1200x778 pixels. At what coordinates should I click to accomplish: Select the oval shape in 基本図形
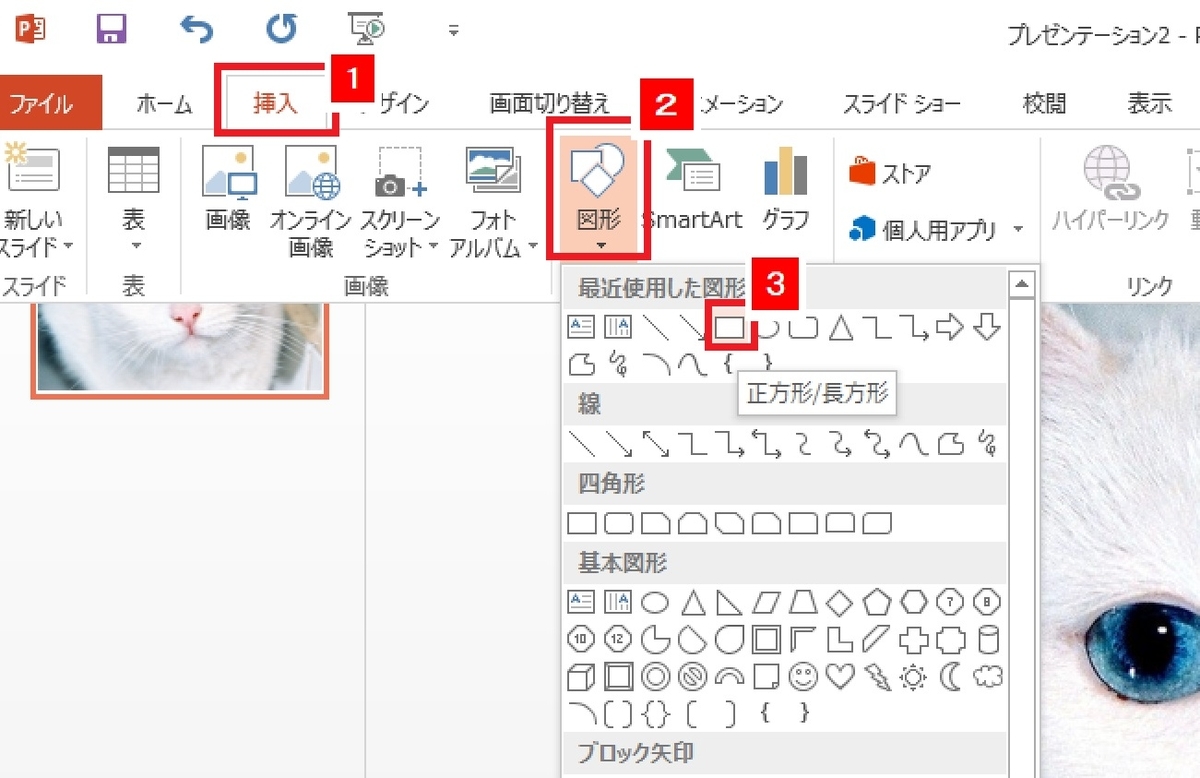655,603
